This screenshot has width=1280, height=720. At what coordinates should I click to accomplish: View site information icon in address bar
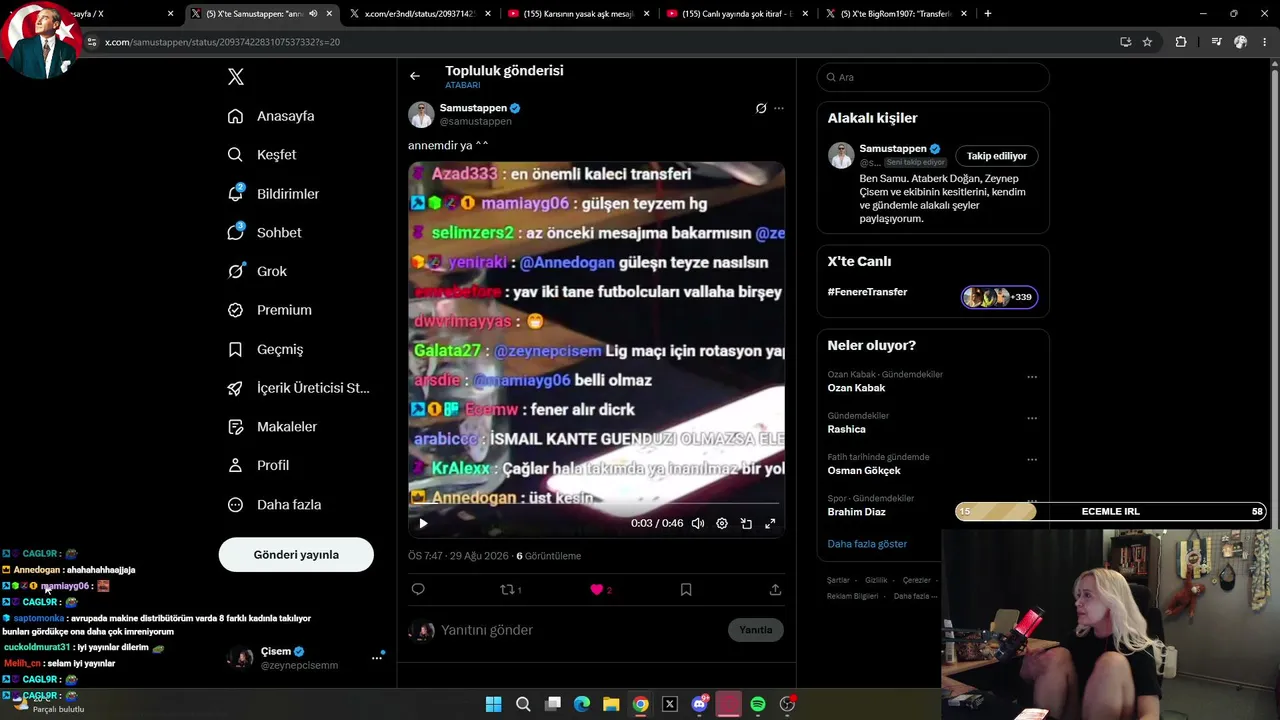92,42
